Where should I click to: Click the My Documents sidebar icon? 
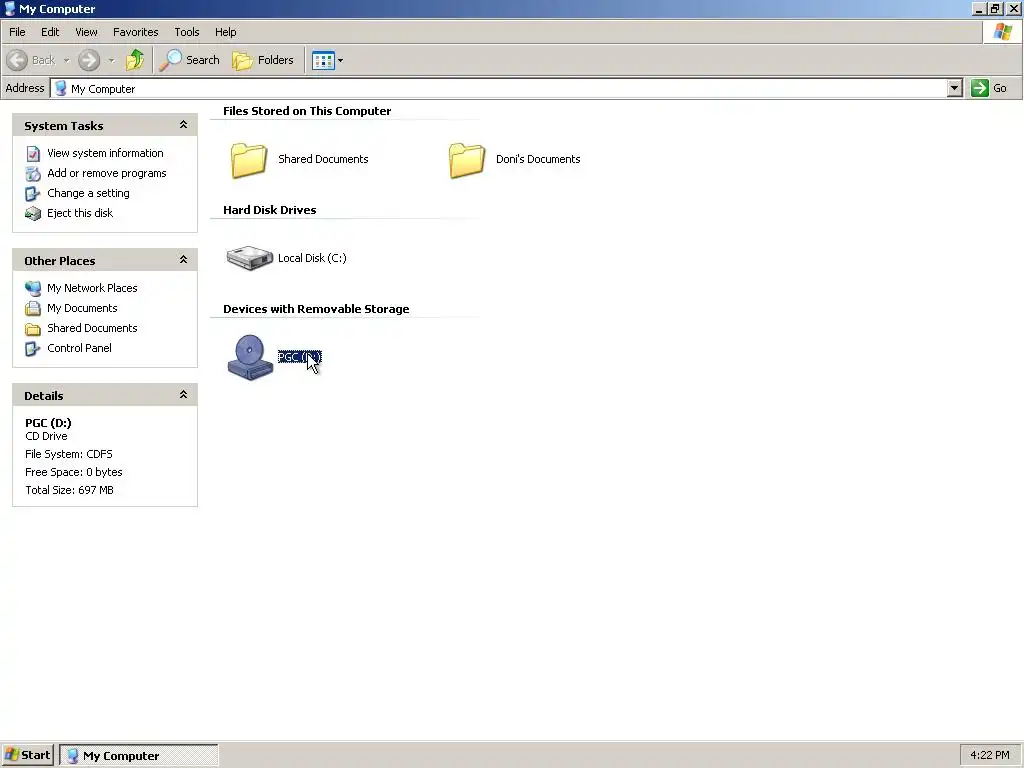(x=33, y=308)
